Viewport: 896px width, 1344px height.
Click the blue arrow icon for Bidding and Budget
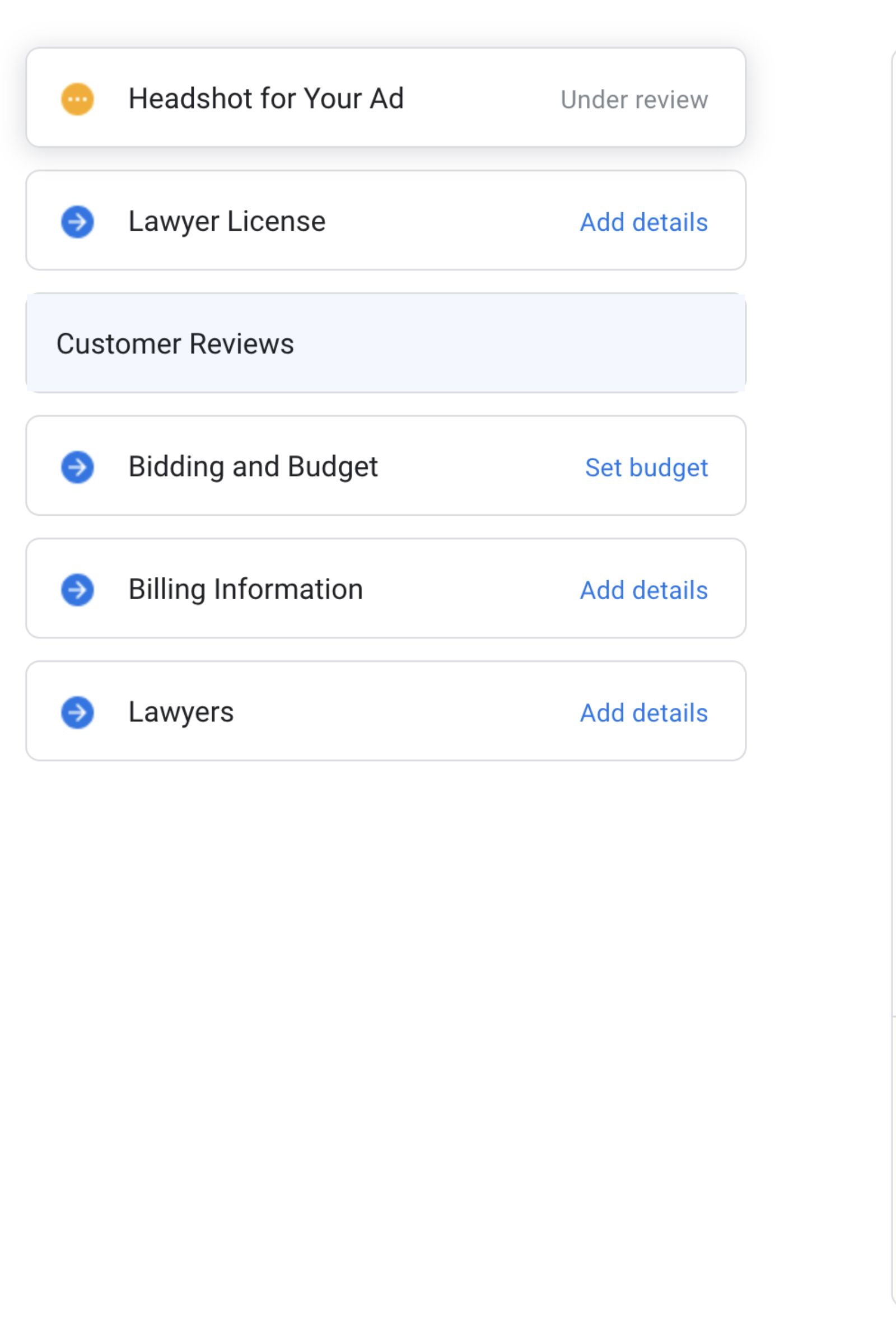click(77, 467)
